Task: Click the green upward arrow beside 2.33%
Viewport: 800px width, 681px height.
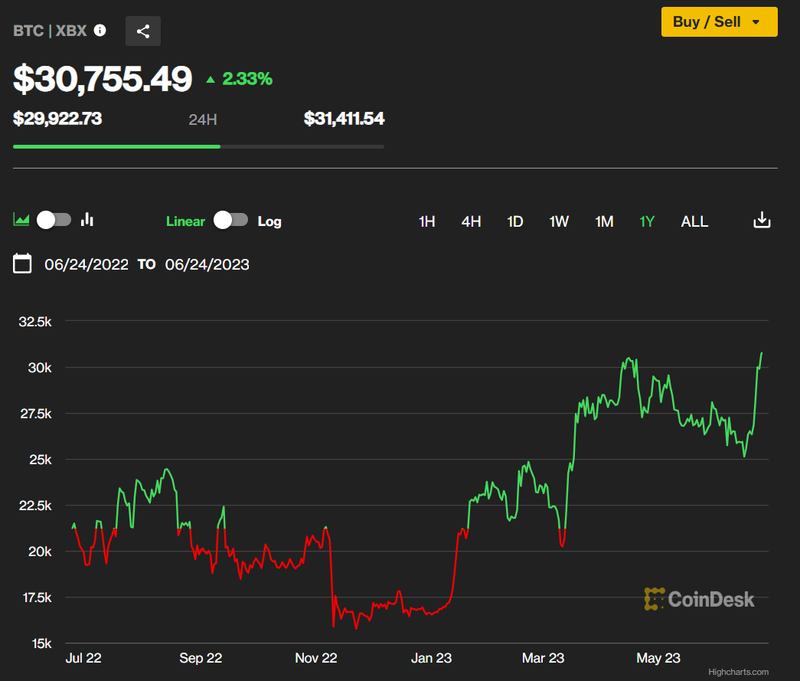Action: click(210, 78)
